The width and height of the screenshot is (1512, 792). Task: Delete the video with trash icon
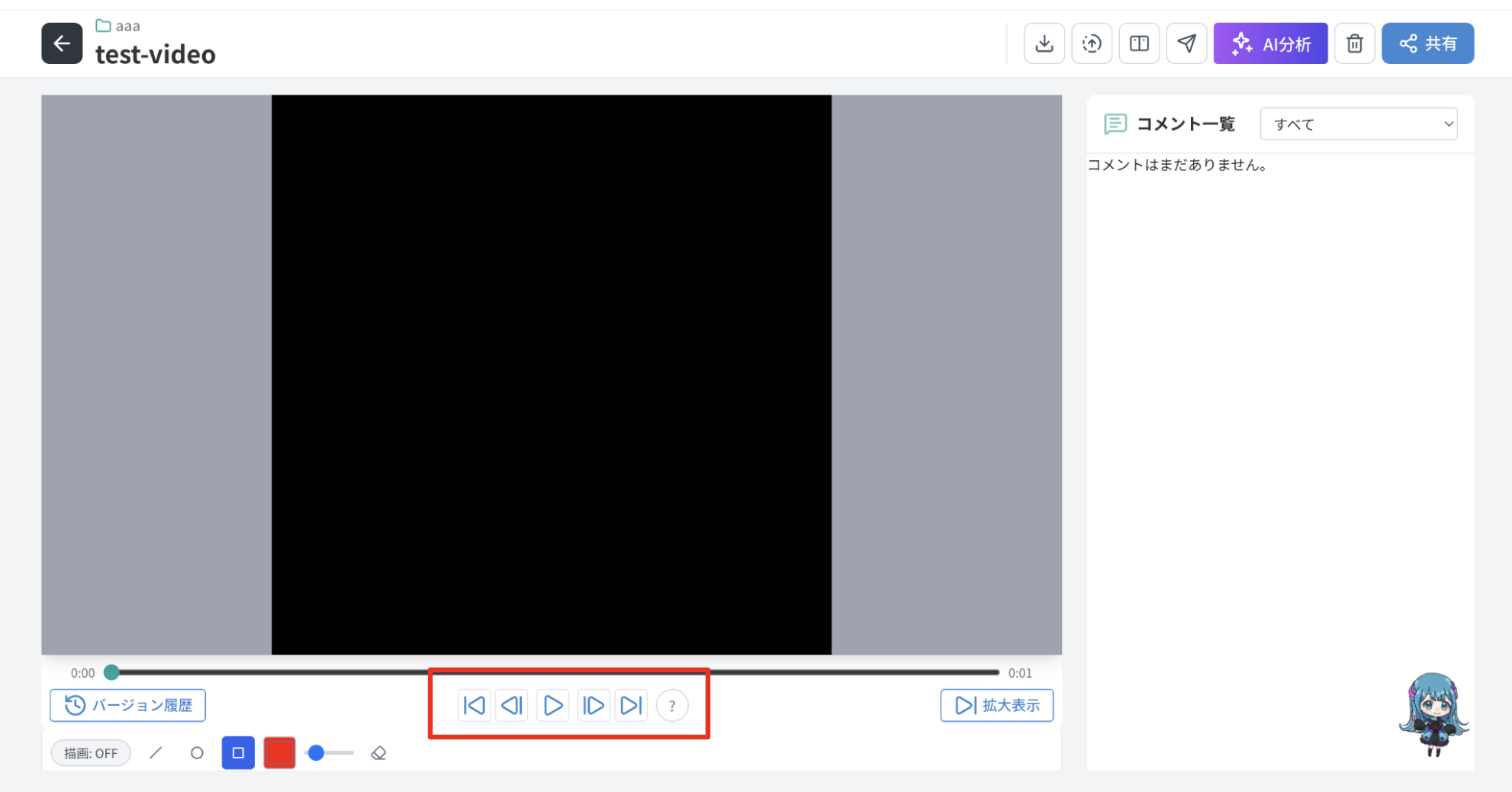pyautogui.click(x=1355, y=43)
